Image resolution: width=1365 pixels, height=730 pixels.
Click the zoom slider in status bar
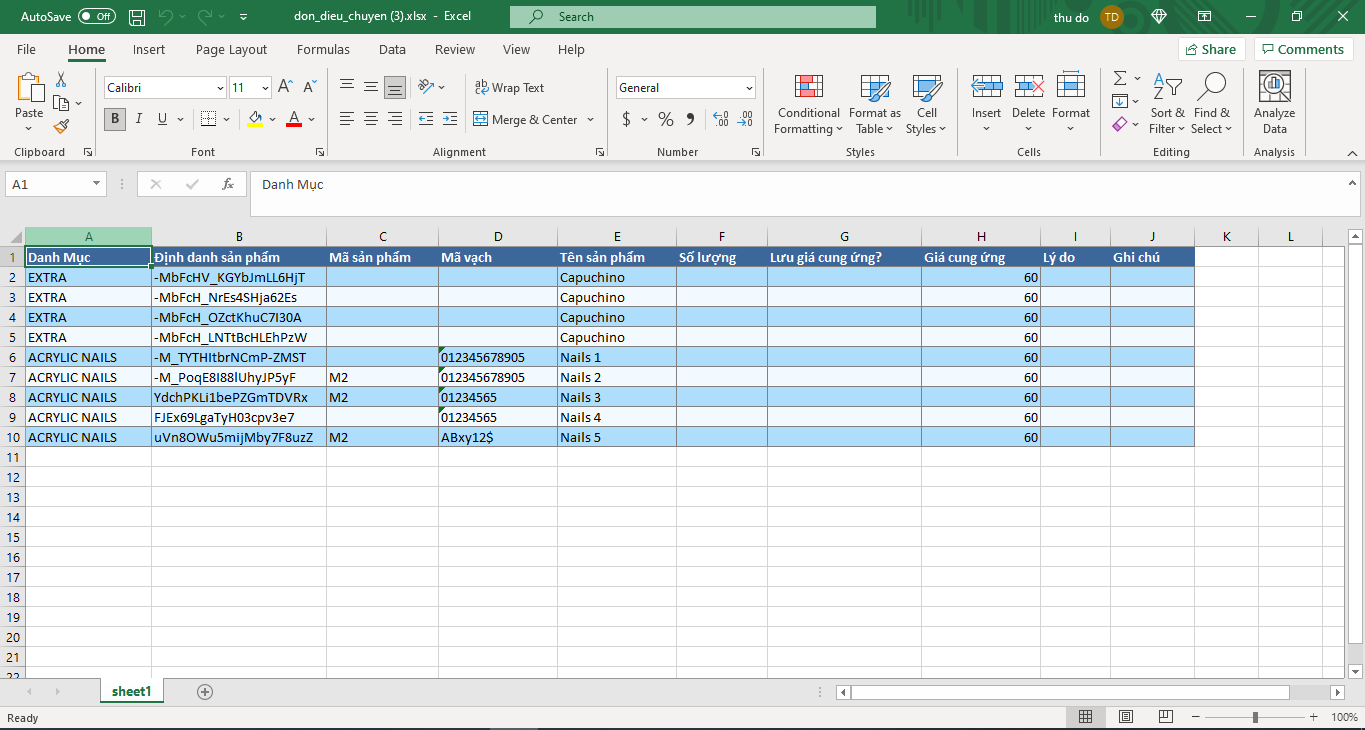[x=1255, y=717]
